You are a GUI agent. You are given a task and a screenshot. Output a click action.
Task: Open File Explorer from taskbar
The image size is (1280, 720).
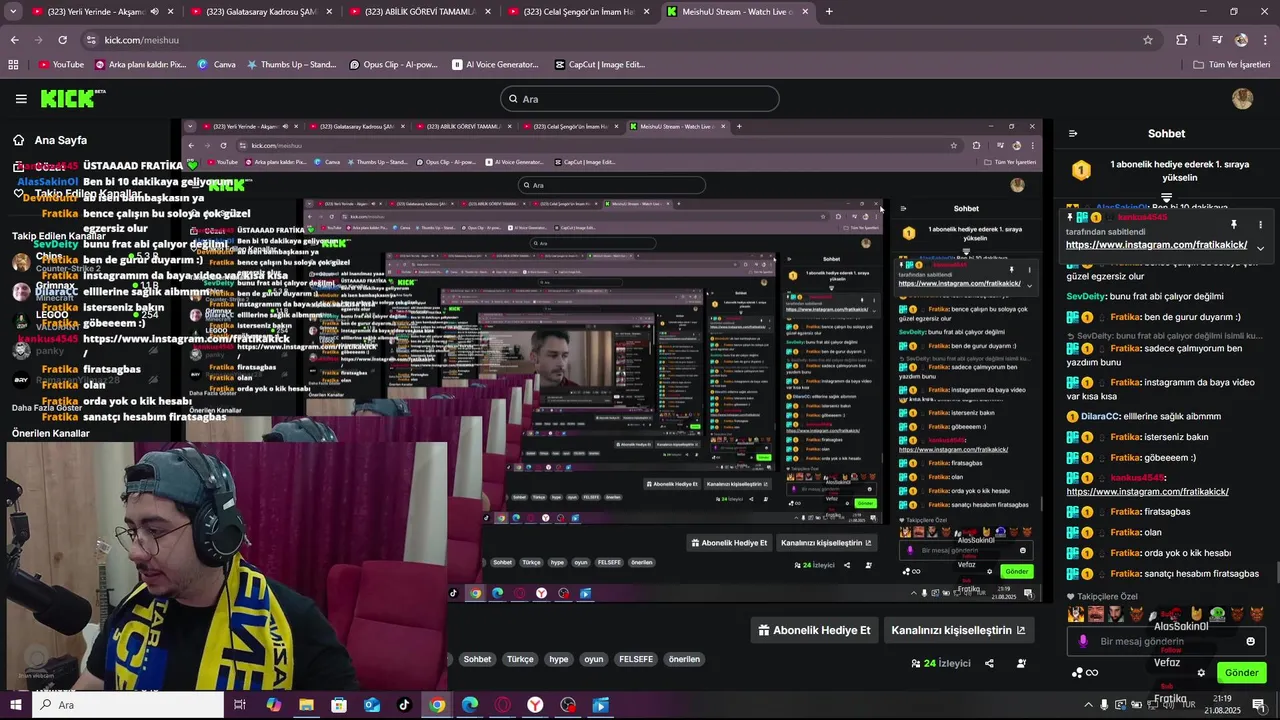pos(306,705)
